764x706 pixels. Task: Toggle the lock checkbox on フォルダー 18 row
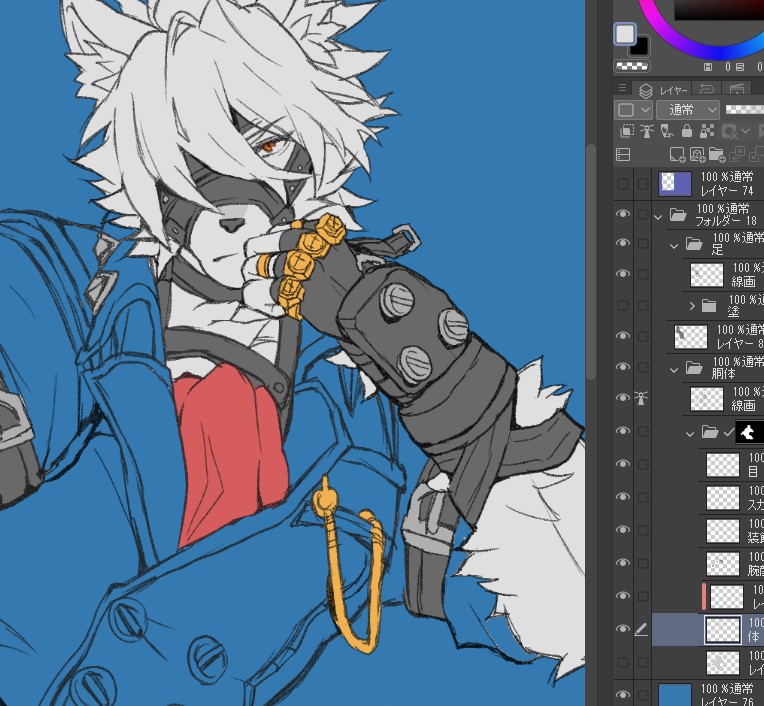[643, 214]
